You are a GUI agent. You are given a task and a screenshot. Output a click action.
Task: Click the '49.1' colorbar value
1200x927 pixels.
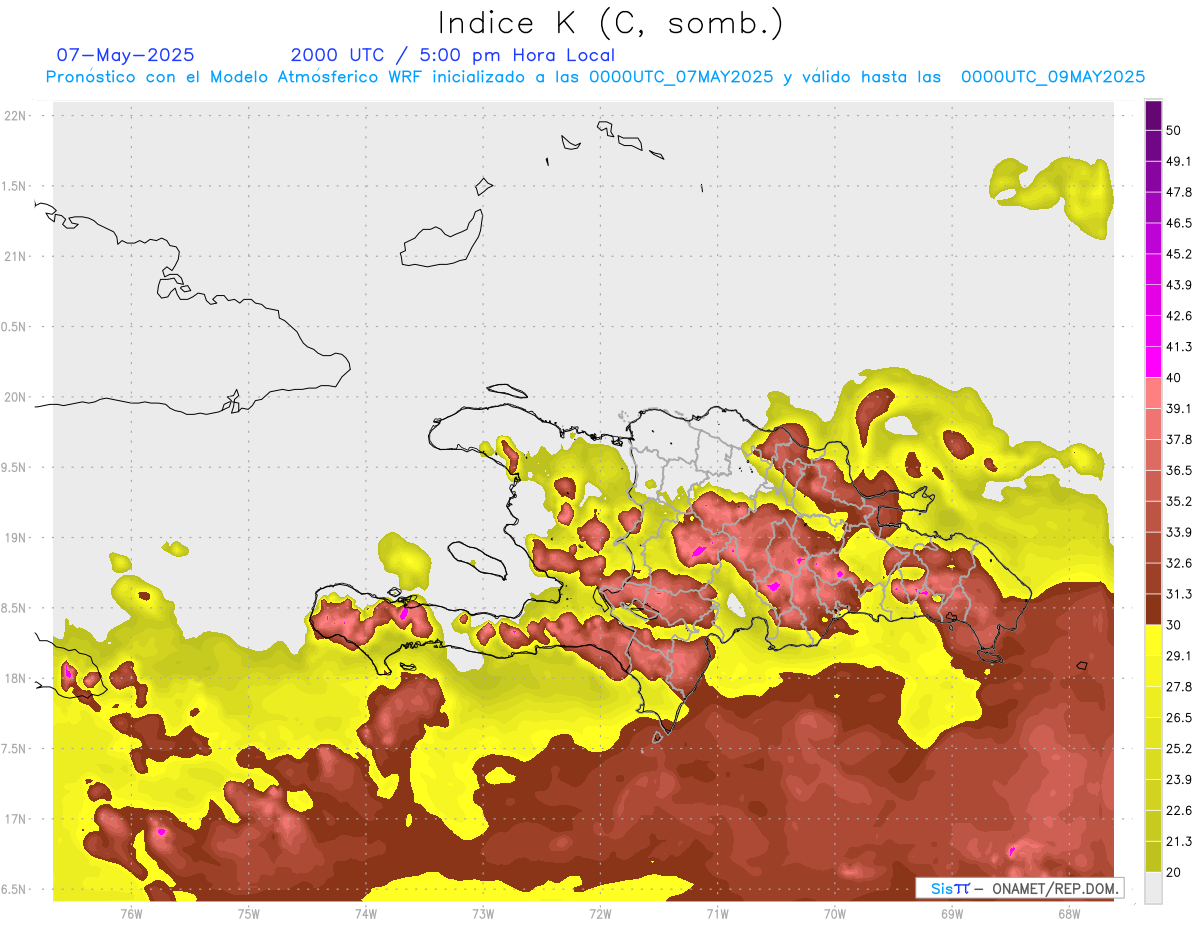(1179, 161)
